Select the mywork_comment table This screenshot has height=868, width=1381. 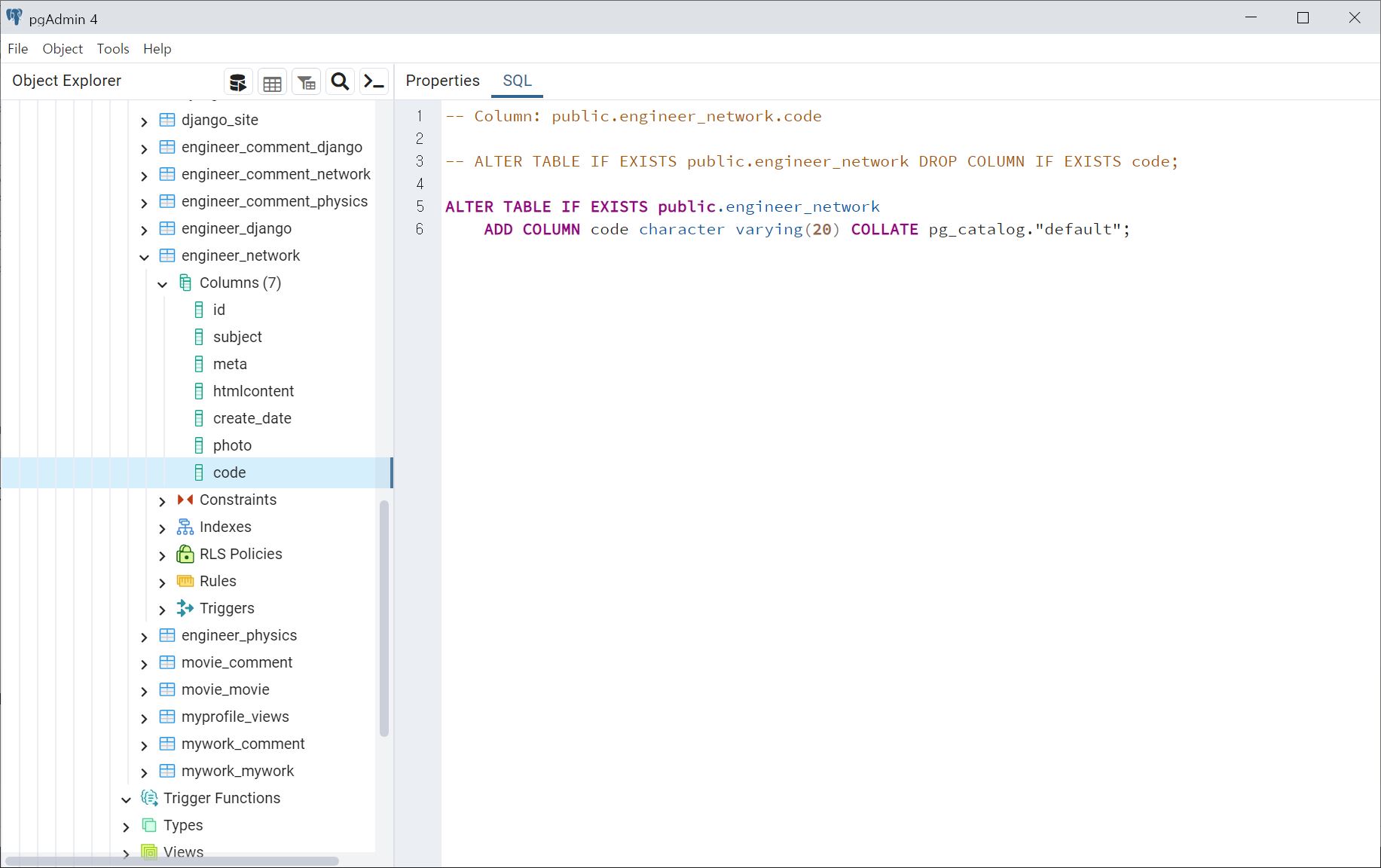point(243,744)
